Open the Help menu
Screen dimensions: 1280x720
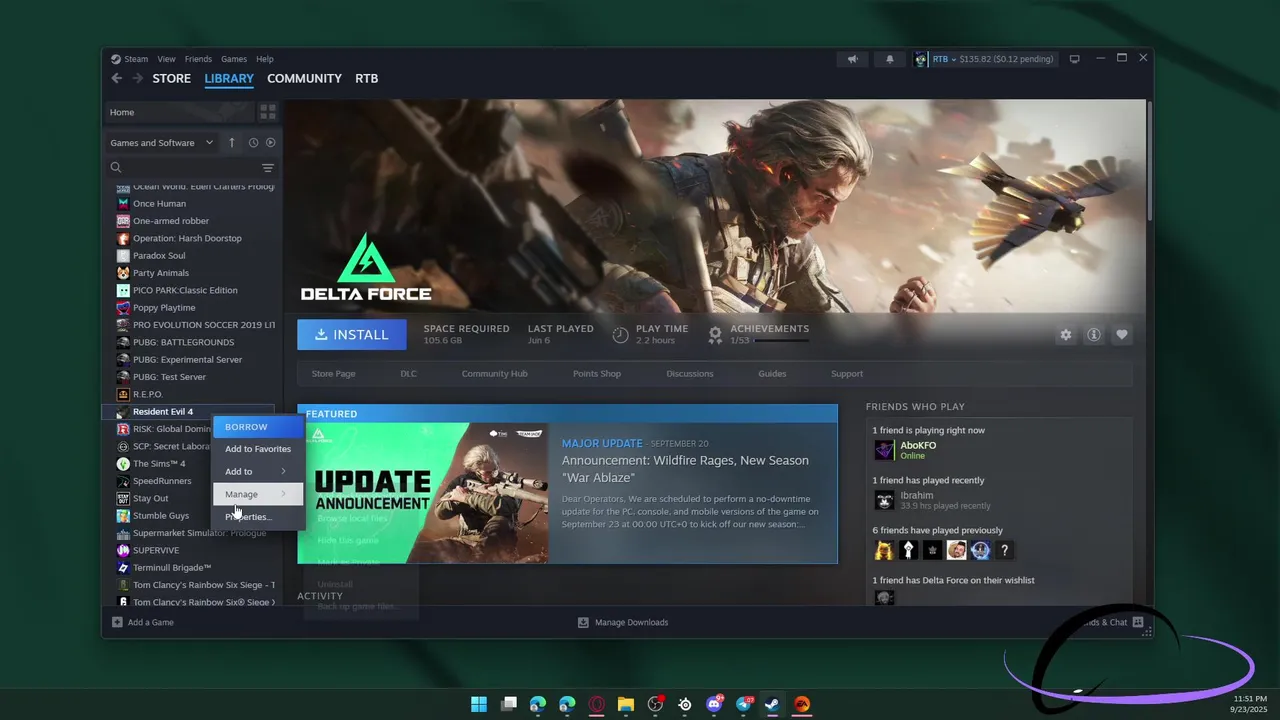[264, 59]
